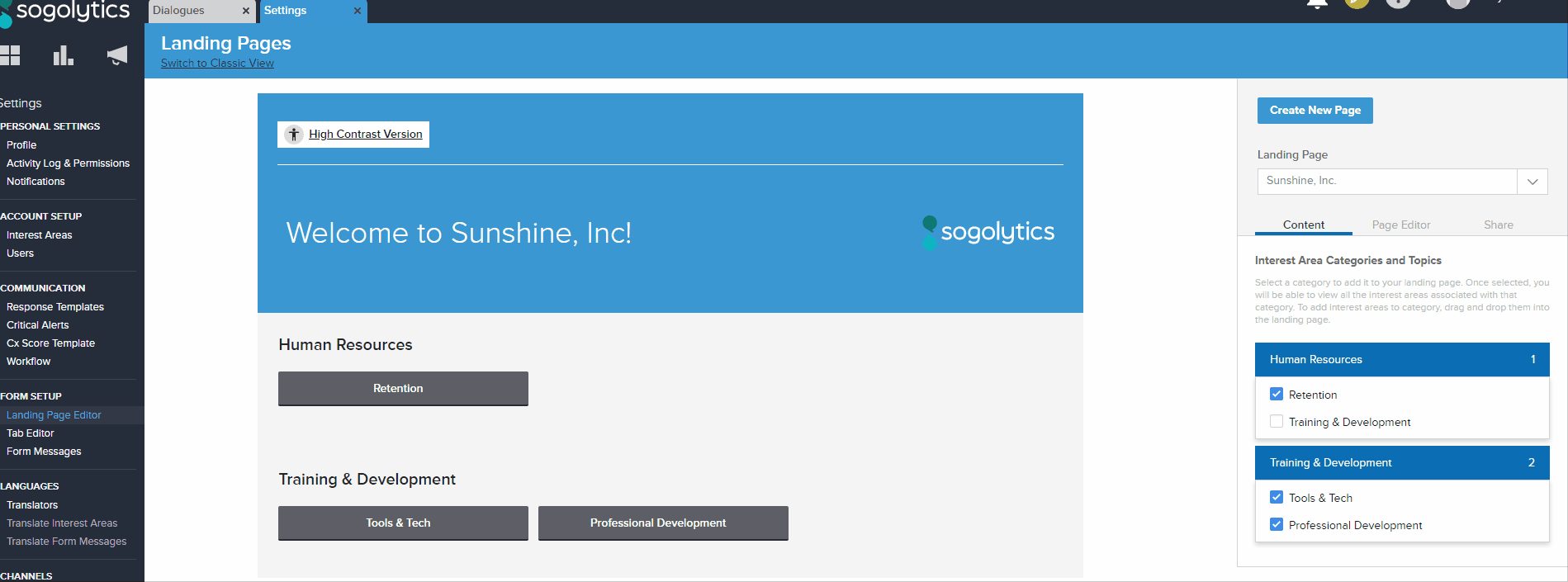Open the bar chart reports icon
Image resolution: width=1568 pixels, height=582 pixels.
64,55
